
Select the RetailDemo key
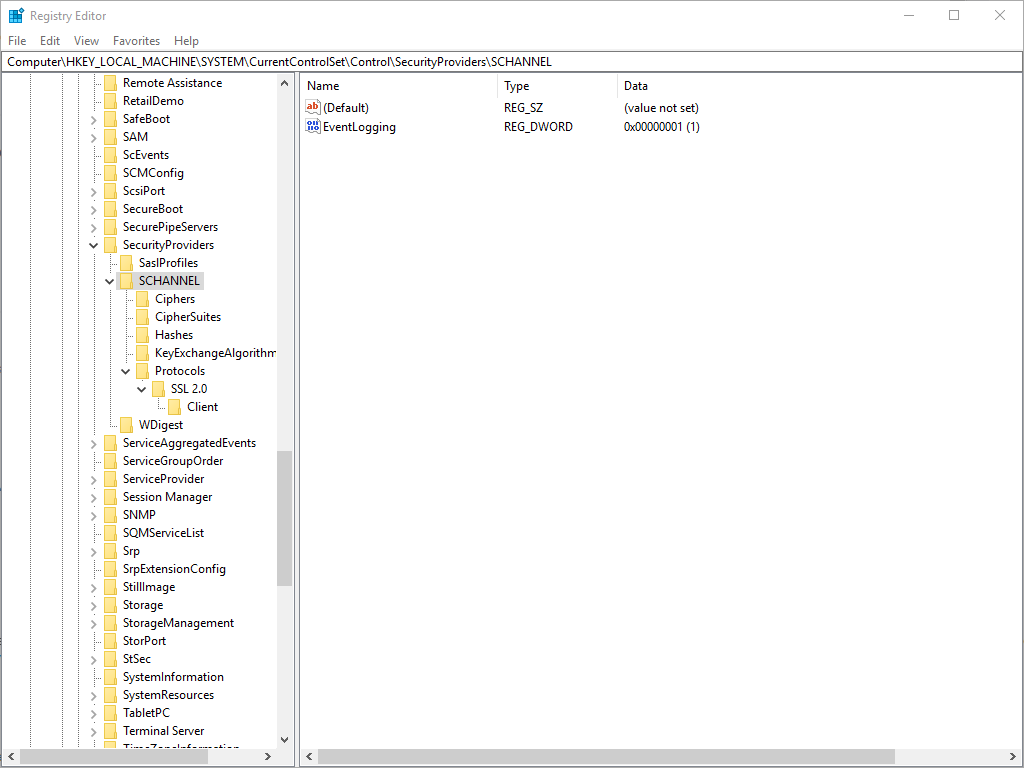153,101
